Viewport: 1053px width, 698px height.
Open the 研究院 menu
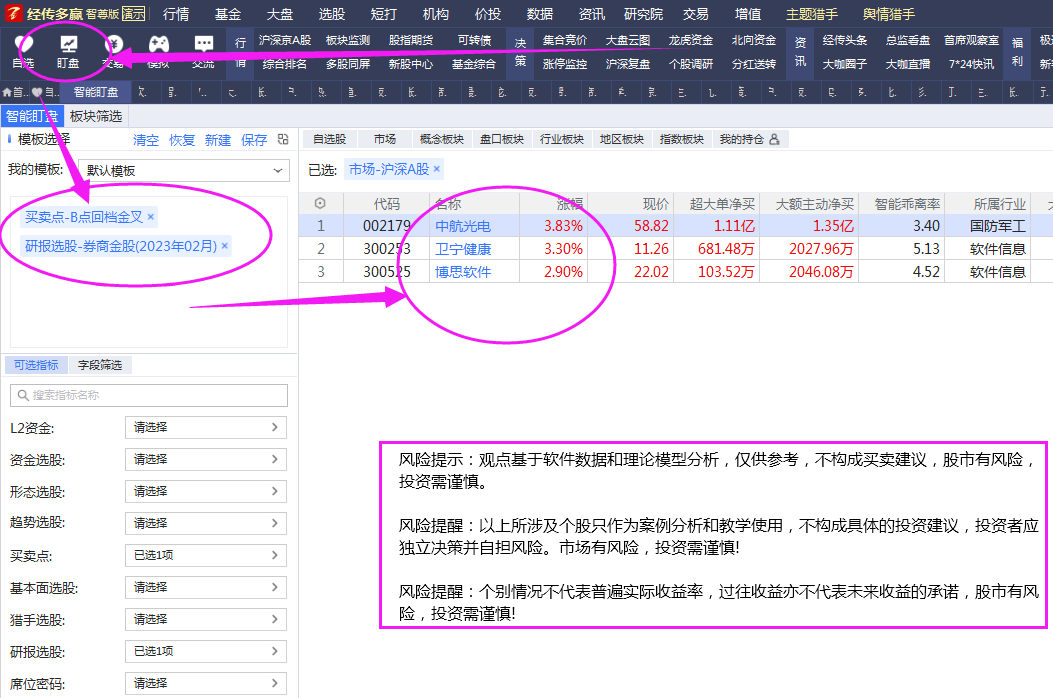[643, 14]
